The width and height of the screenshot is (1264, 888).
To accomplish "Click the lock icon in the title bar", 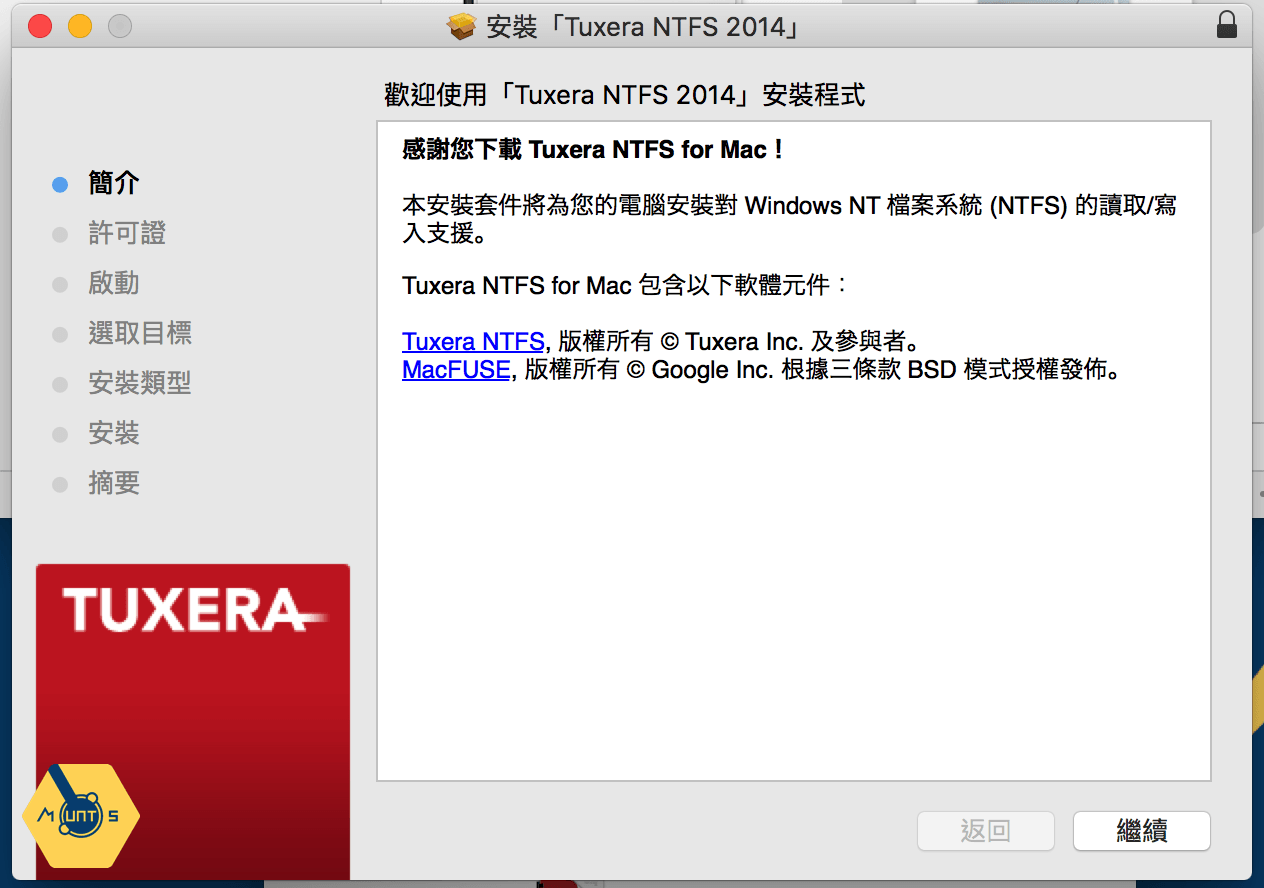I will click(x=1226, y=25).
